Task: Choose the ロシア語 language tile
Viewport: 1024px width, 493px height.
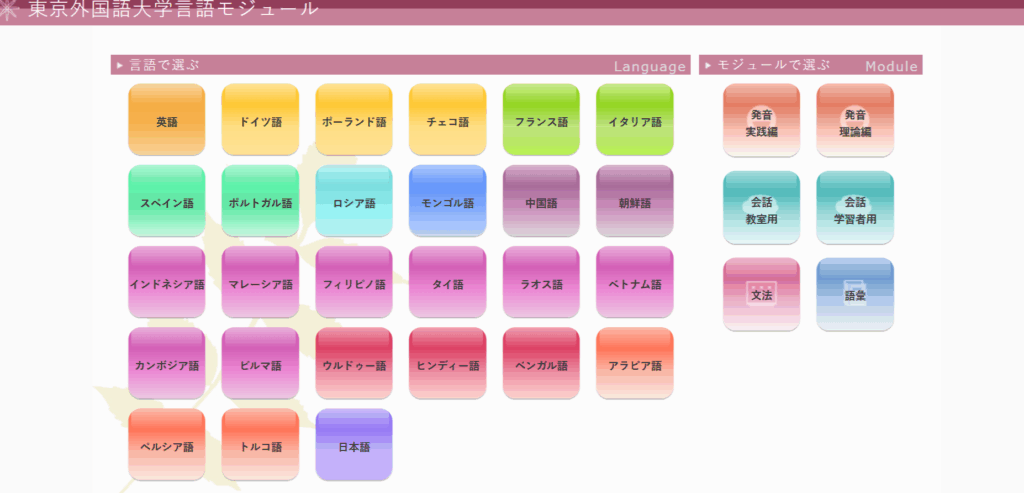Action: pyautogui.click(x=354, y=200)
